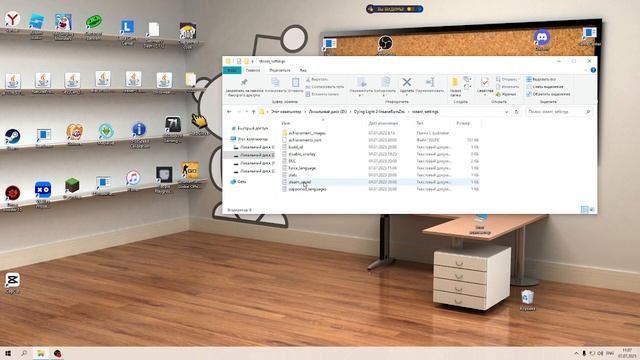The width and height of the screenshot is (640, 360).
Task: Select Быстрый доступ in the navigation pane
Action: (250, 128)
